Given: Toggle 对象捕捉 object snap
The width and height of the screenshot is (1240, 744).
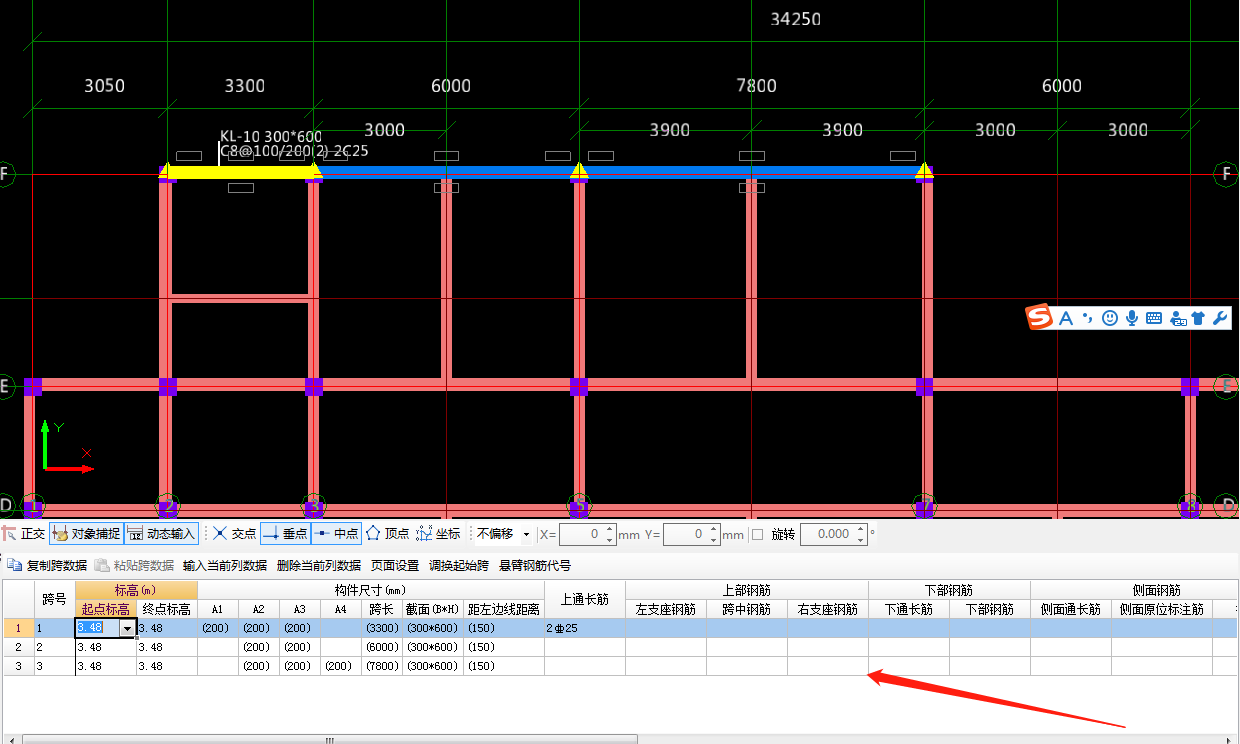Looking at the screenshot, I should pos(86,534).
